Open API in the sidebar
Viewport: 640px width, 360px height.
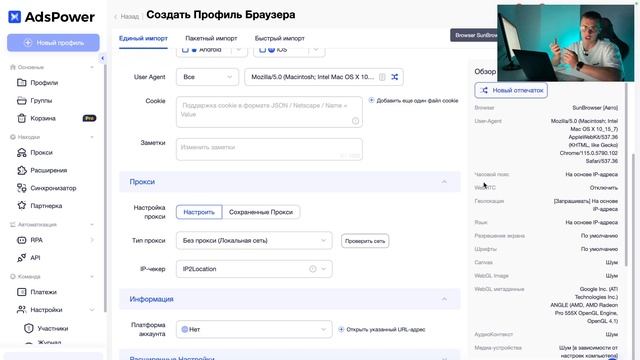35,258
